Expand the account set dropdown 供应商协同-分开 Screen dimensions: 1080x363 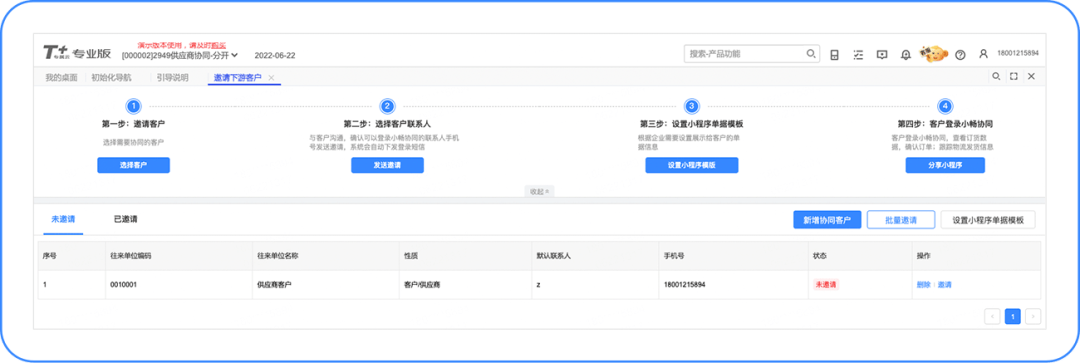tap(180, 55)
